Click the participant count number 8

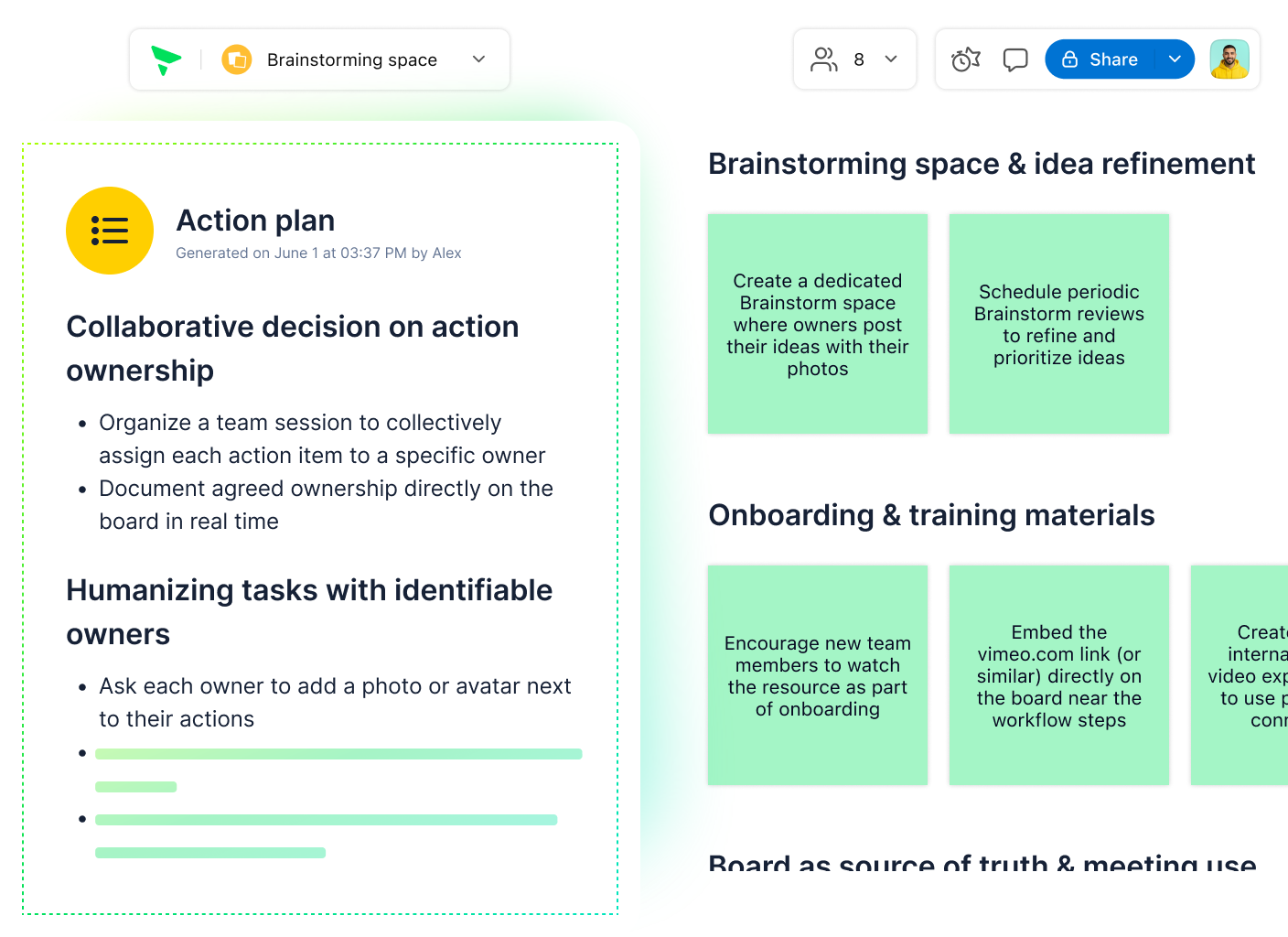pyautogui.click(x=859, y=59)
